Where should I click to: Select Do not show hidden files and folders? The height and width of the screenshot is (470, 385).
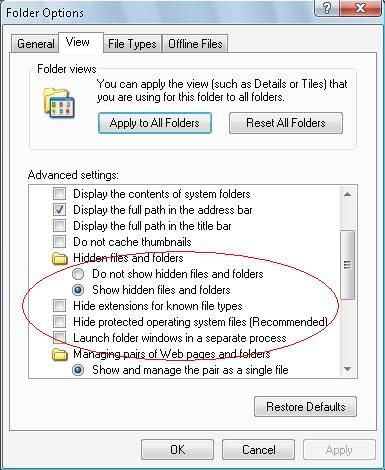point(78,274)
